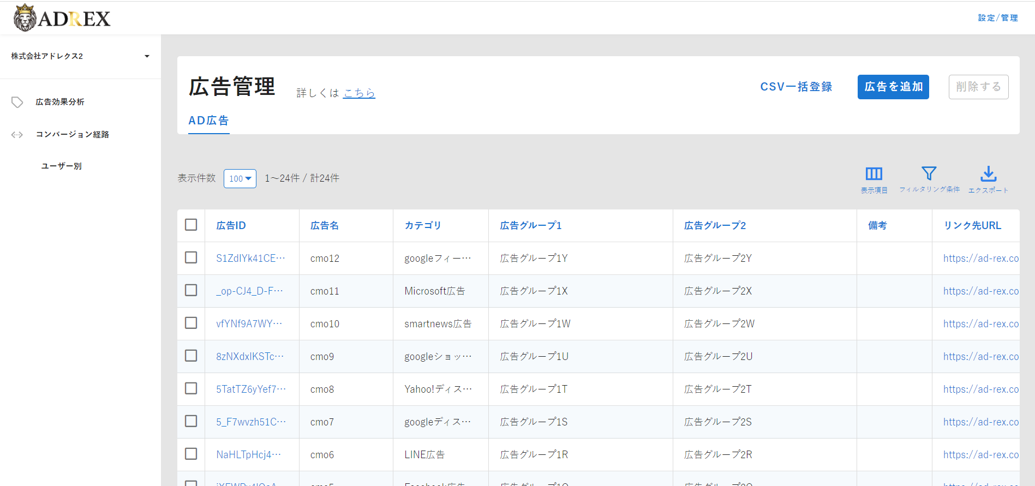
Task: Check the checkbox for row cmo8
Action: tap(191, 388)
